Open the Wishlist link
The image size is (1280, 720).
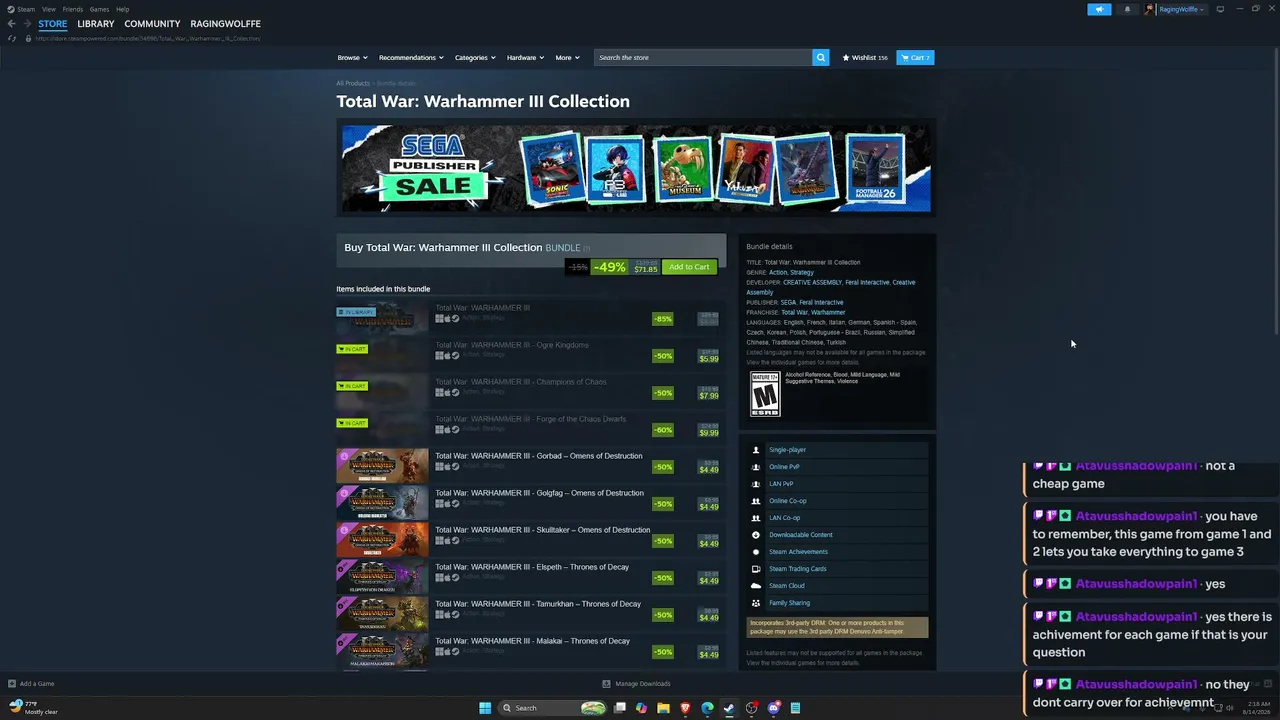[865, 58]
